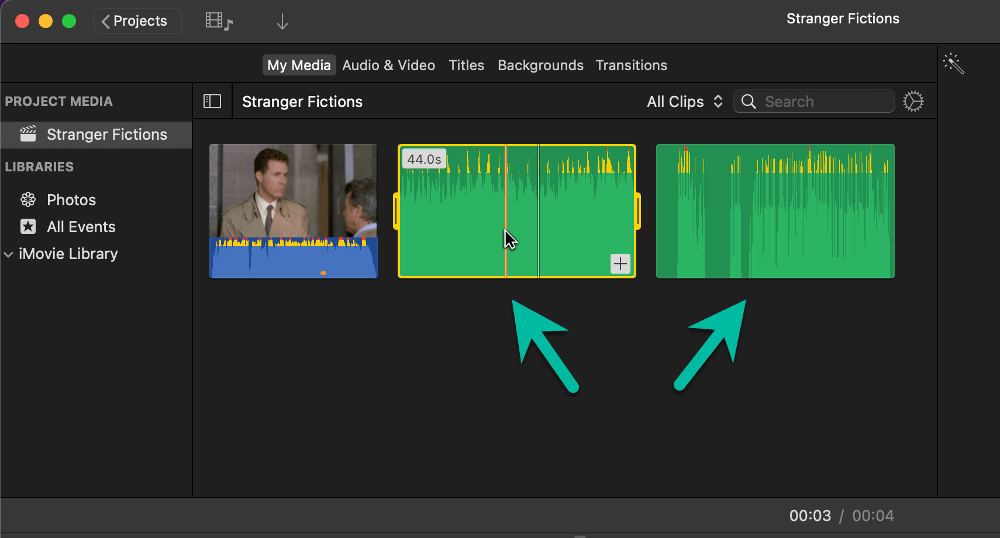Image resolution: width=1000 pixels, height=538 pixels.
Task: Collapse the iMovie Library disclosure chevron
Action: coord(8,254)
